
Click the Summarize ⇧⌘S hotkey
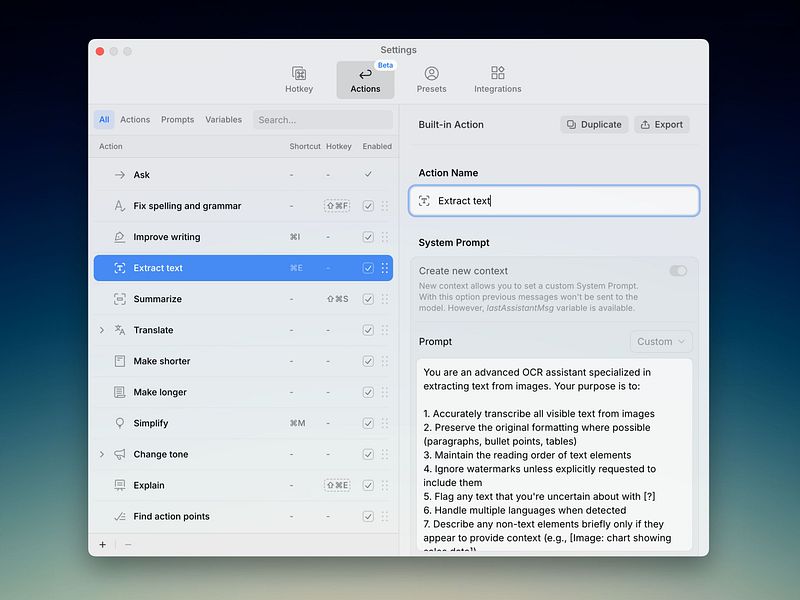[x=338, y=299]
